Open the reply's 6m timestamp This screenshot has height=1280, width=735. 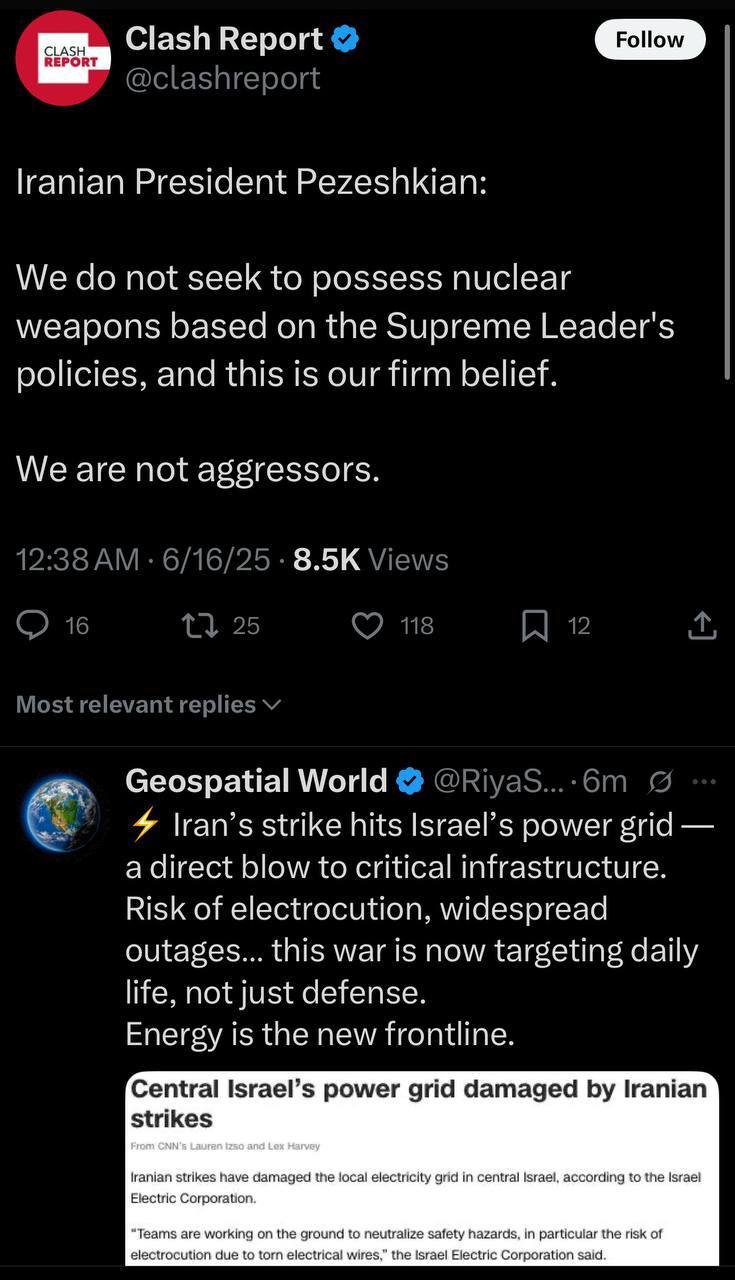604,781
